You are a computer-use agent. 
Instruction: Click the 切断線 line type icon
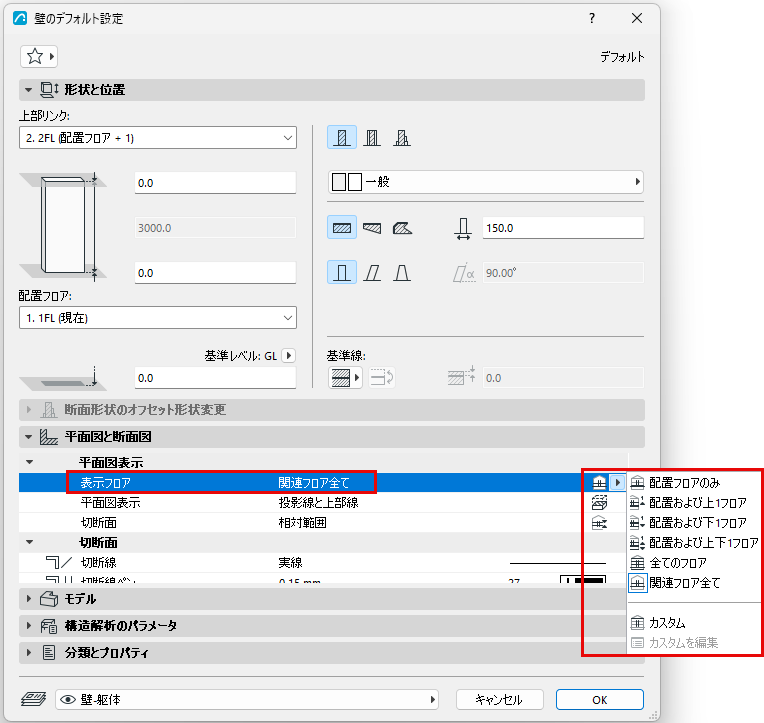tap(59, 563)
